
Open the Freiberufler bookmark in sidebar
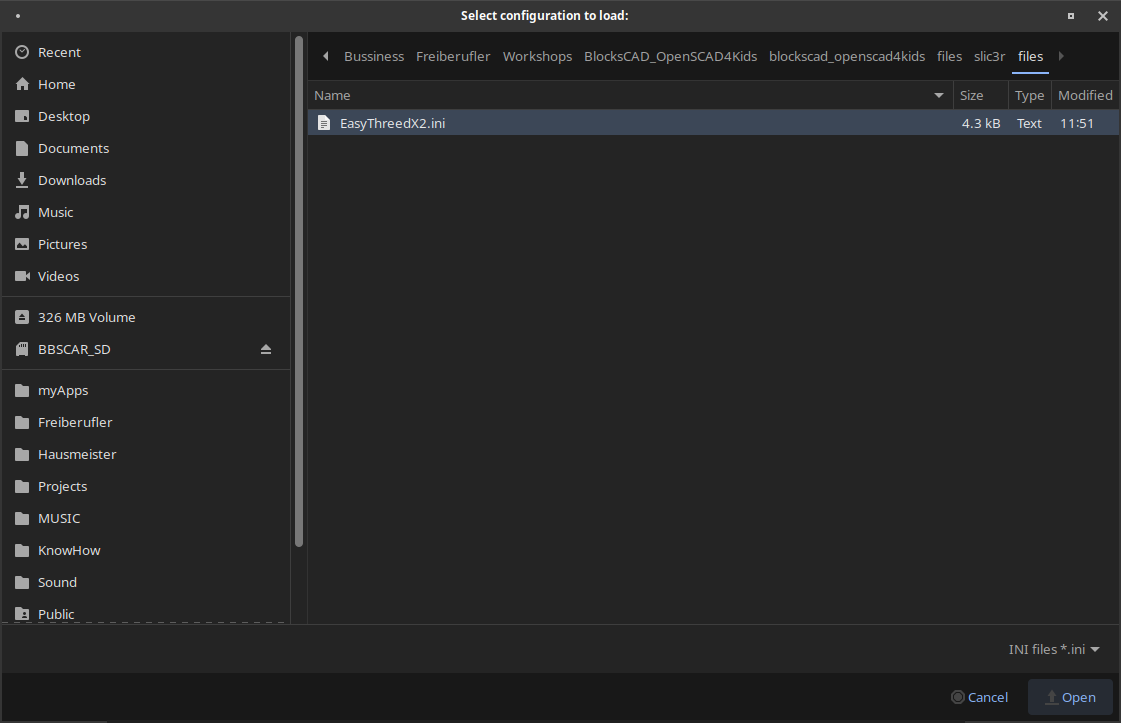pyautogui.click(x=75, y=422)
